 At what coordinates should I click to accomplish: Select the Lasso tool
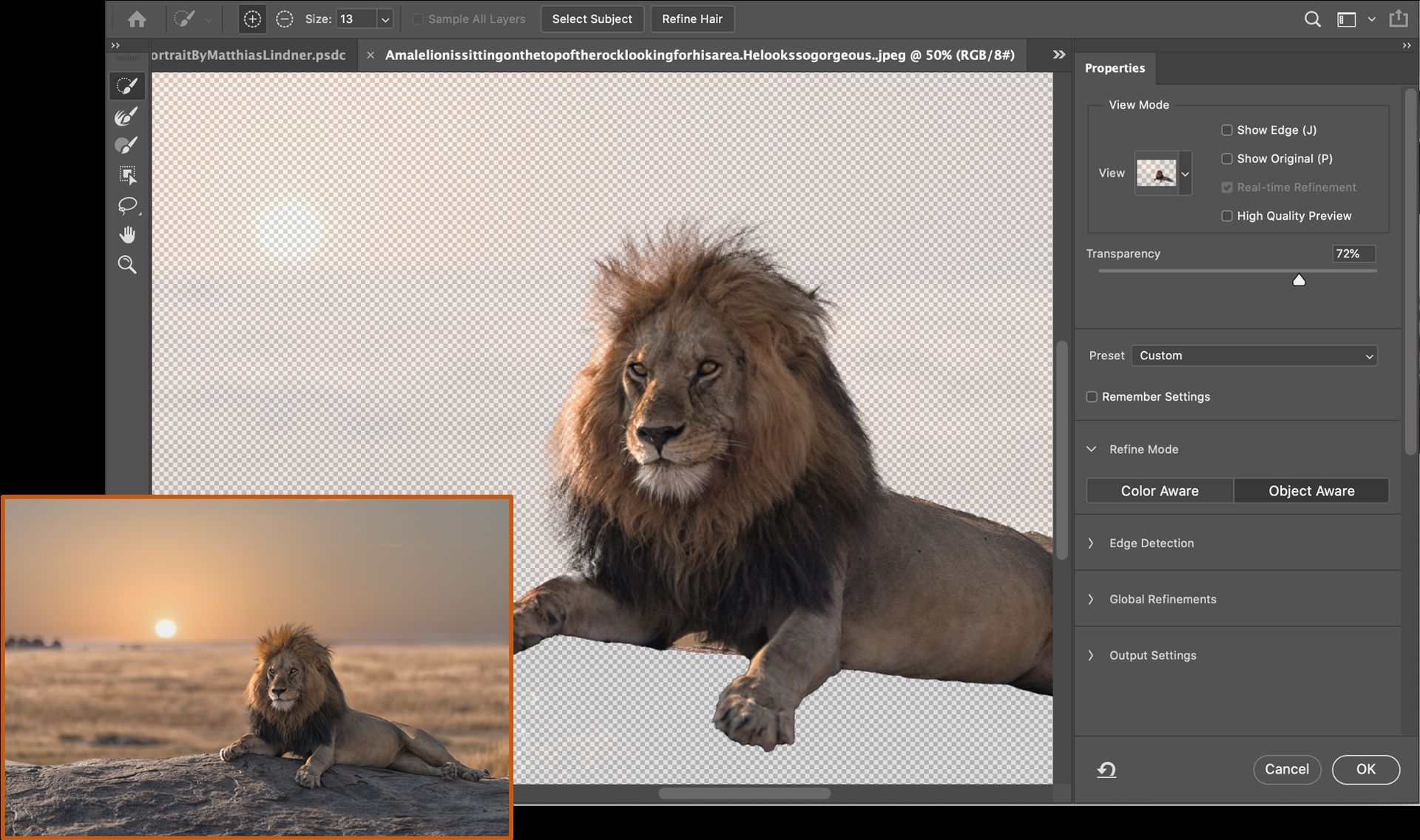(x=126, y=206)
